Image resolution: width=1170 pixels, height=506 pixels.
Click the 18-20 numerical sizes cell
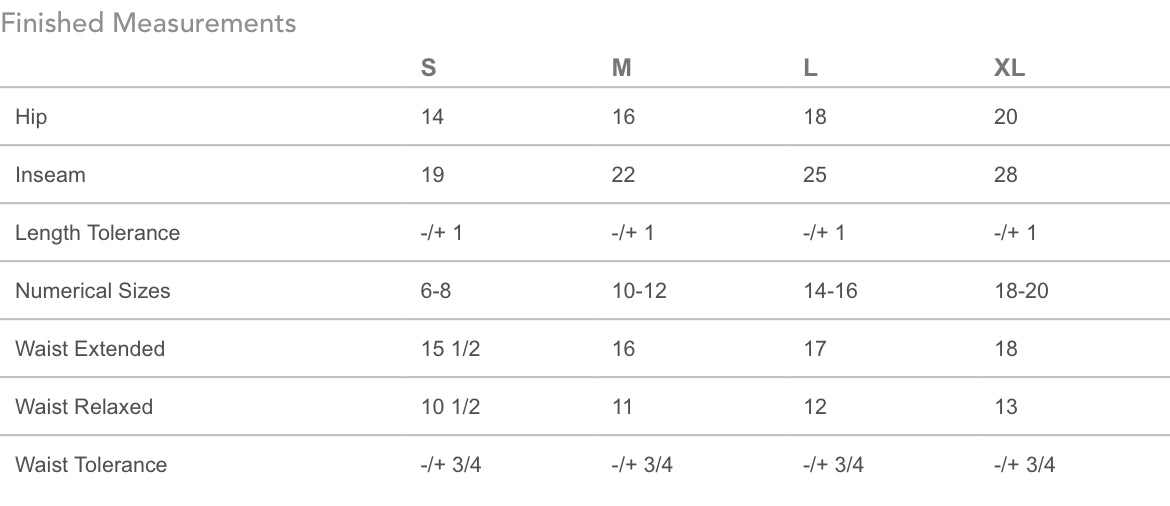click(1021, 291)
